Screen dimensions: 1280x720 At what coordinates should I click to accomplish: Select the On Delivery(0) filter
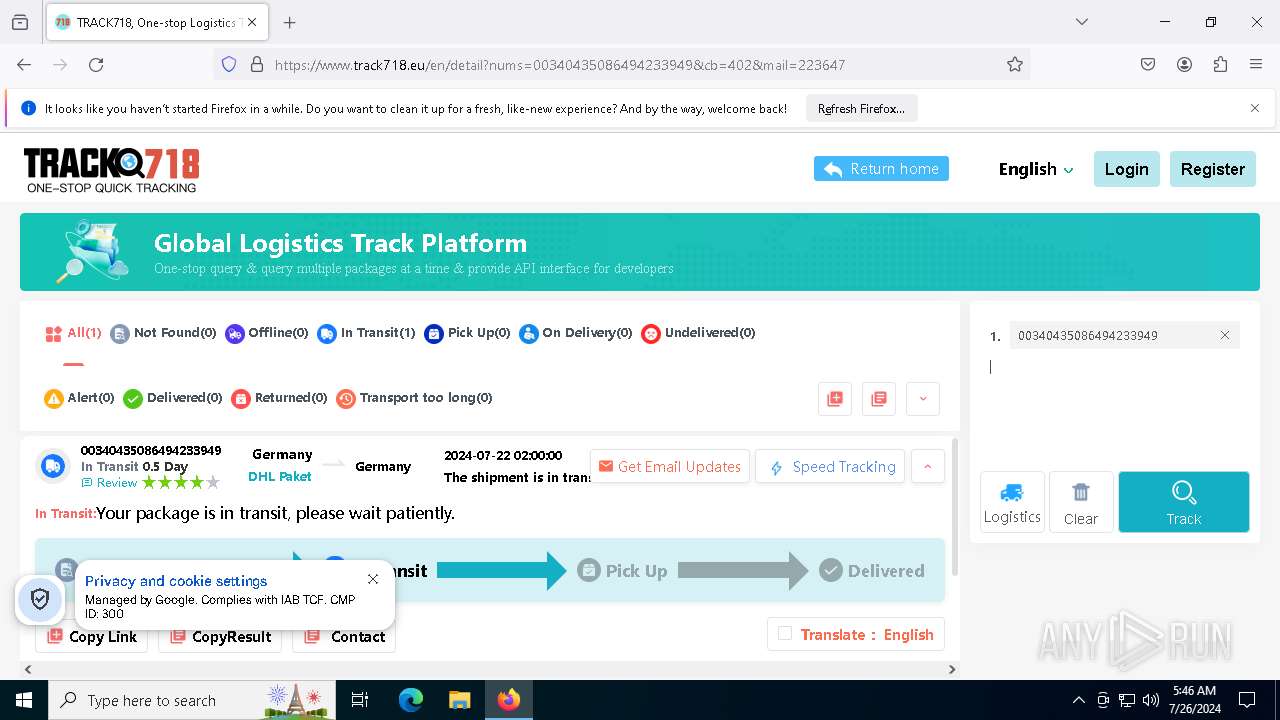(x=576, y=333)
